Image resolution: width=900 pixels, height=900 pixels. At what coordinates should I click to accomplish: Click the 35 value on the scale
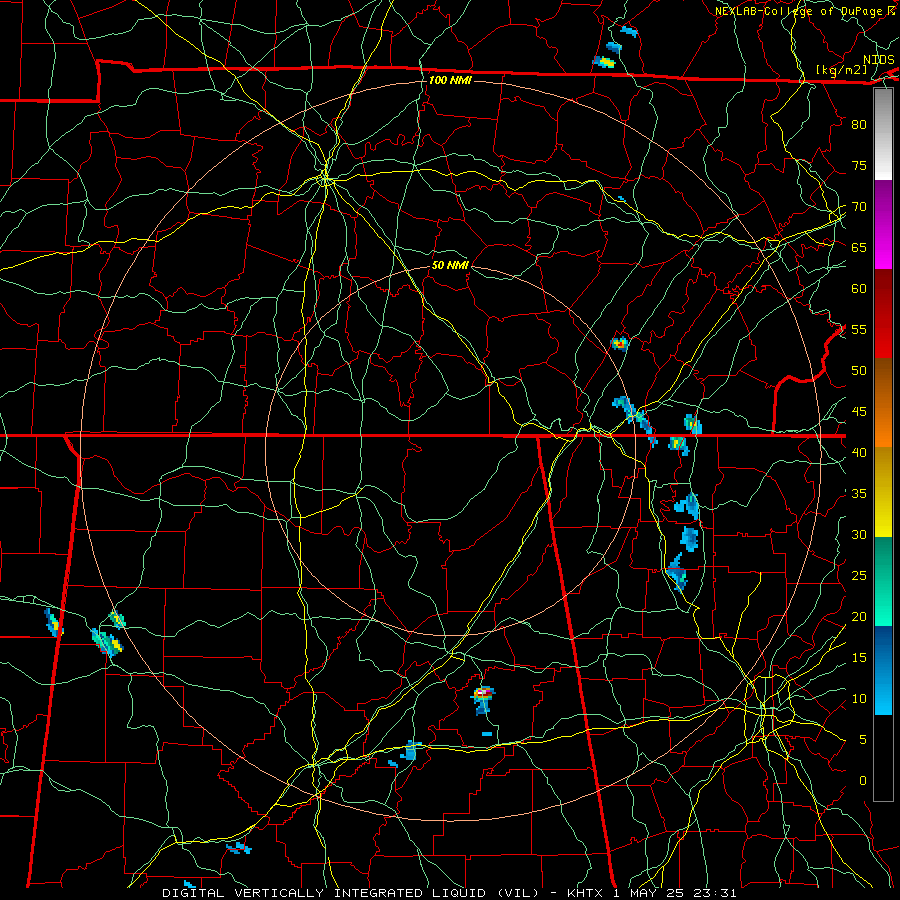coord(859,494)
